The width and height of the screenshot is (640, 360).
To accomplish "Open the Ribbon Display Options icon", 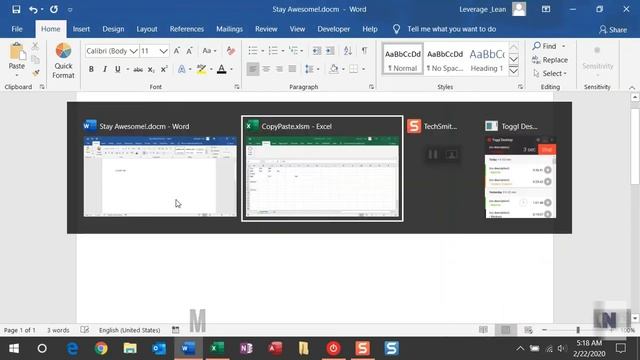I will [x=546, y=9].
